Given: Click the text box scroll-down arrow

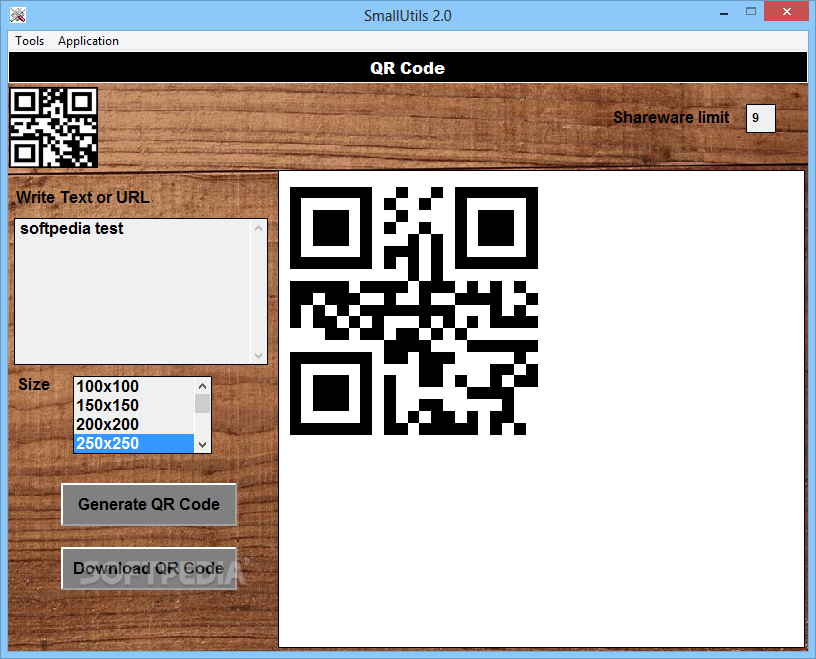Looking at the screenshot, I should pos(259,356).
